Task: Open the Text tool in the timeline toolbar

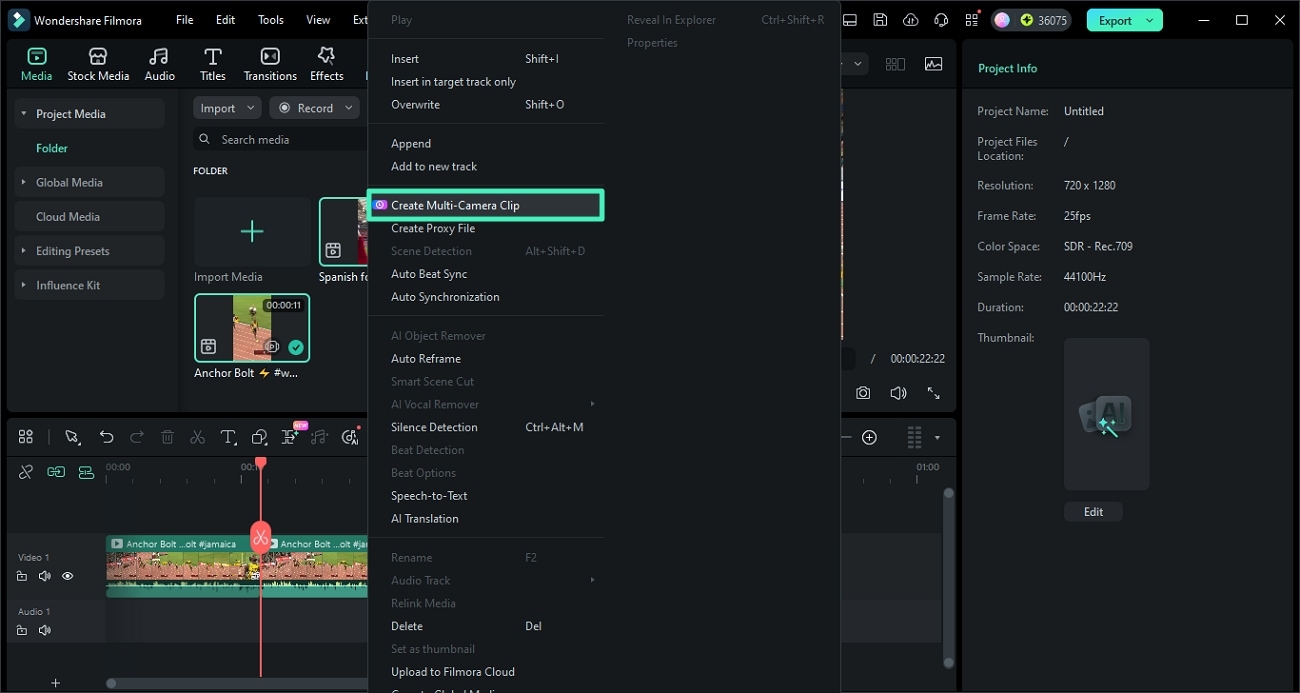Action: click(x=228, y=437)
